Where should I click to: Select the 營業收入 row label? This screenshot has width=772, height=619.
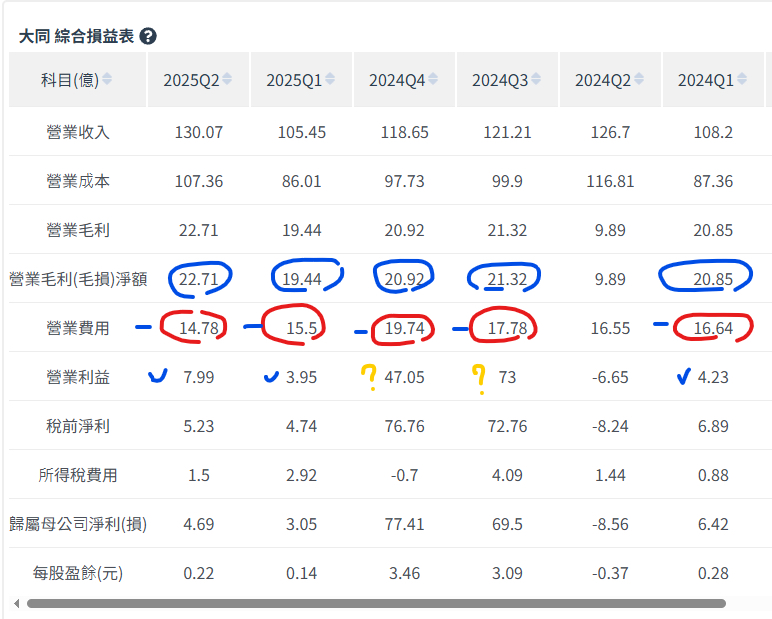pyautogui.click(x=78, y=132)
